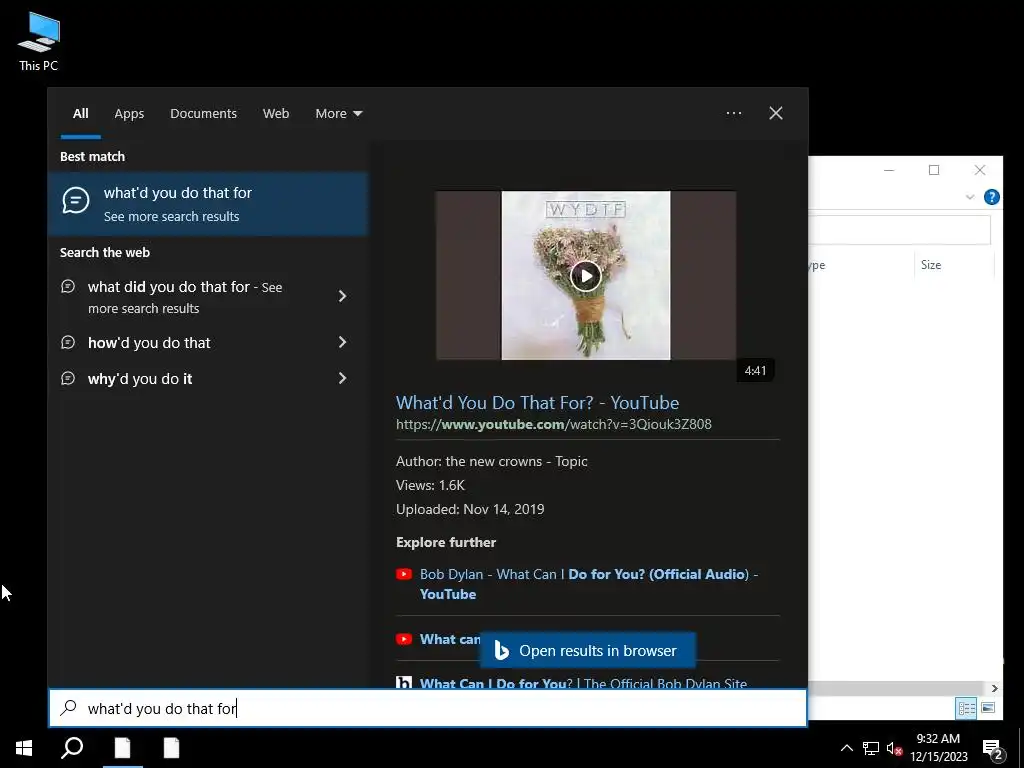Image resolution: width=1024 pixels, height=768 pixels.
Task: Switch Explorer to details view icon
Action: 967,708
